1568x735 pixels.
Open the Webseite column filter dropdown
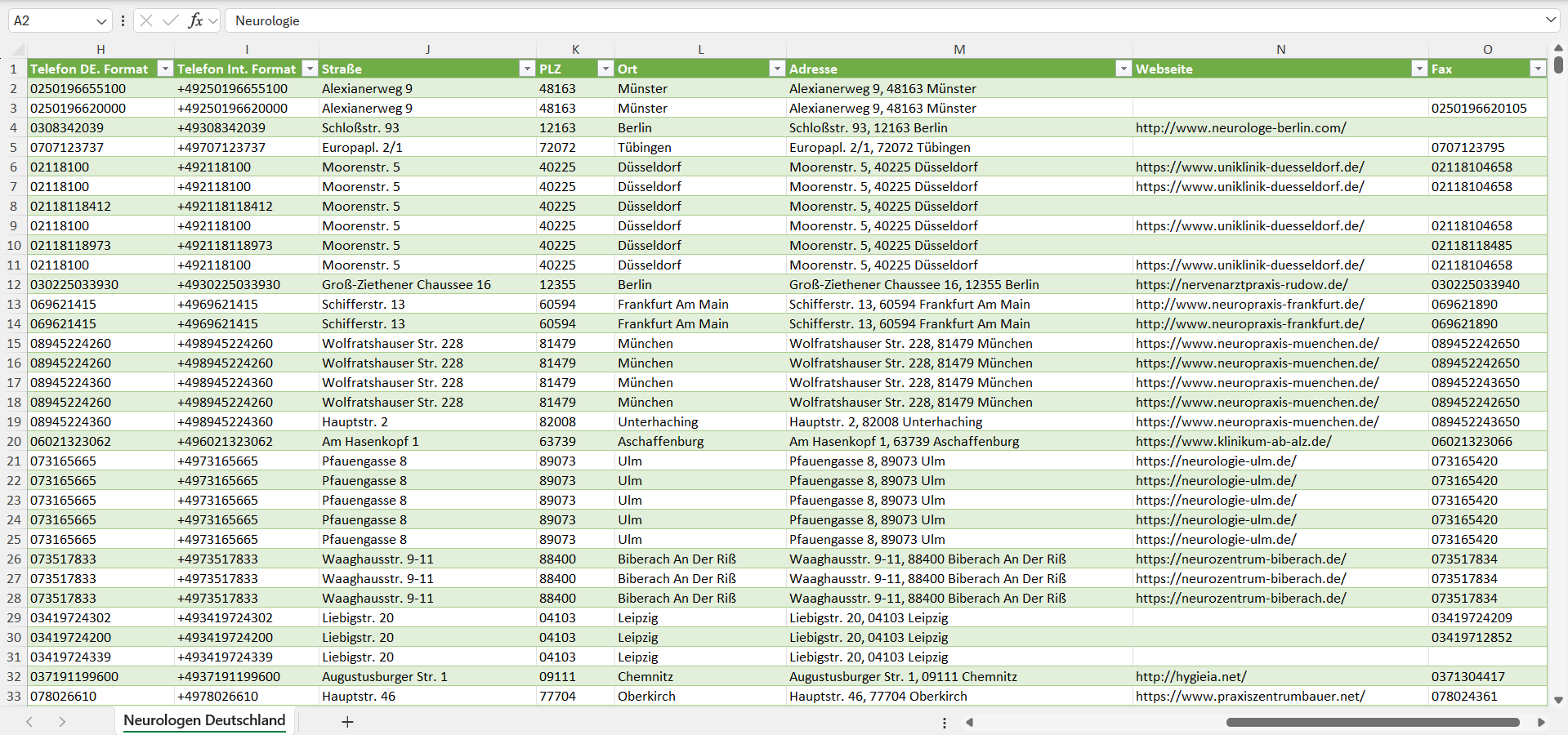[1419, 69]
